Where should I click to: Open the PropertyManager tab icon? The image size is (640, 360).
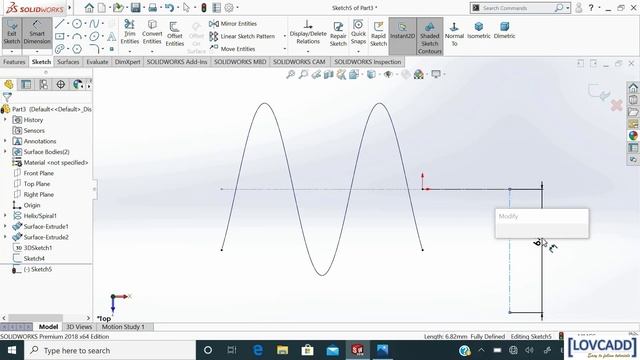click(26, 84)
